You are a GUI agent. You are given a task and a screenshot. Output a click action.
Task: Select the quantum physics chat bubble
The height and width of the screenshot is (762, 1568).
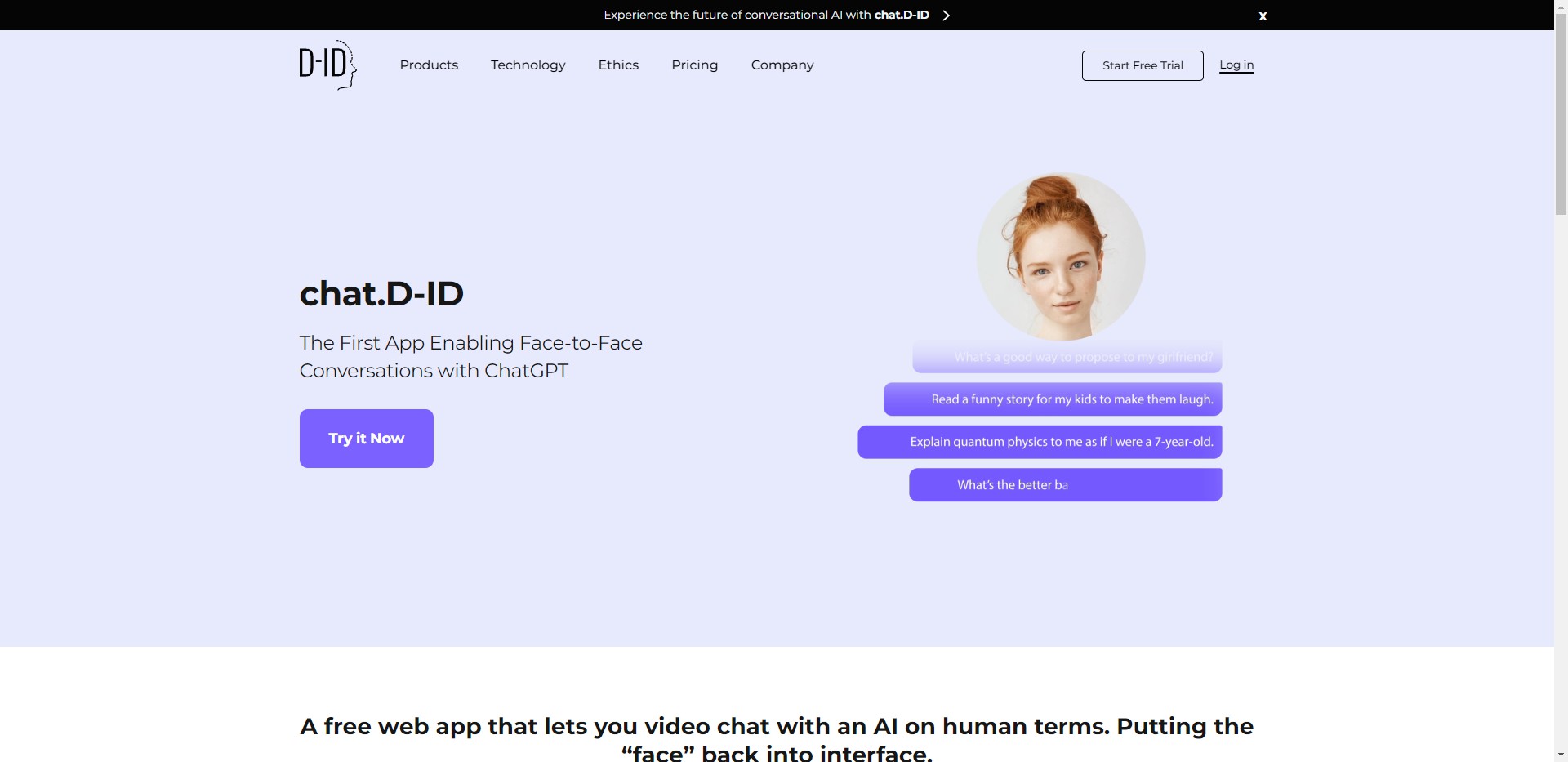[1039, 442]
